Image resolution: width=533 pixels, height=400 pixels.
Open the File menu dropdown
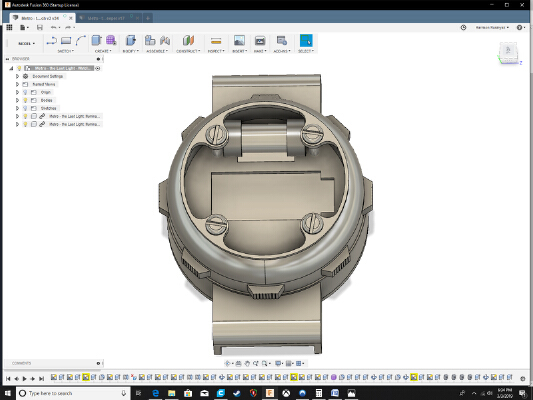(24, 28)
